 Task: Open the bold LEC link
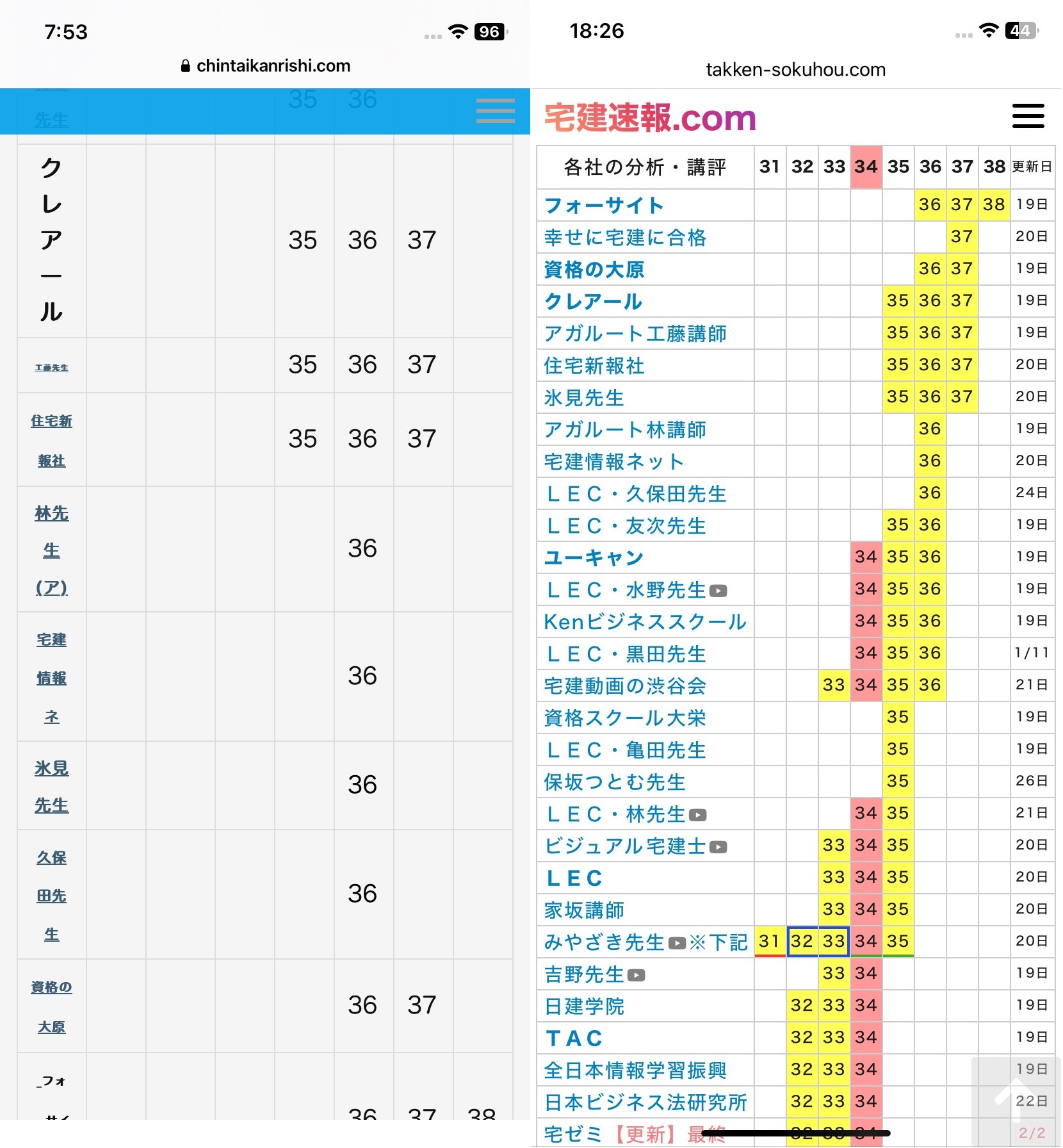[x=574, y=878]
